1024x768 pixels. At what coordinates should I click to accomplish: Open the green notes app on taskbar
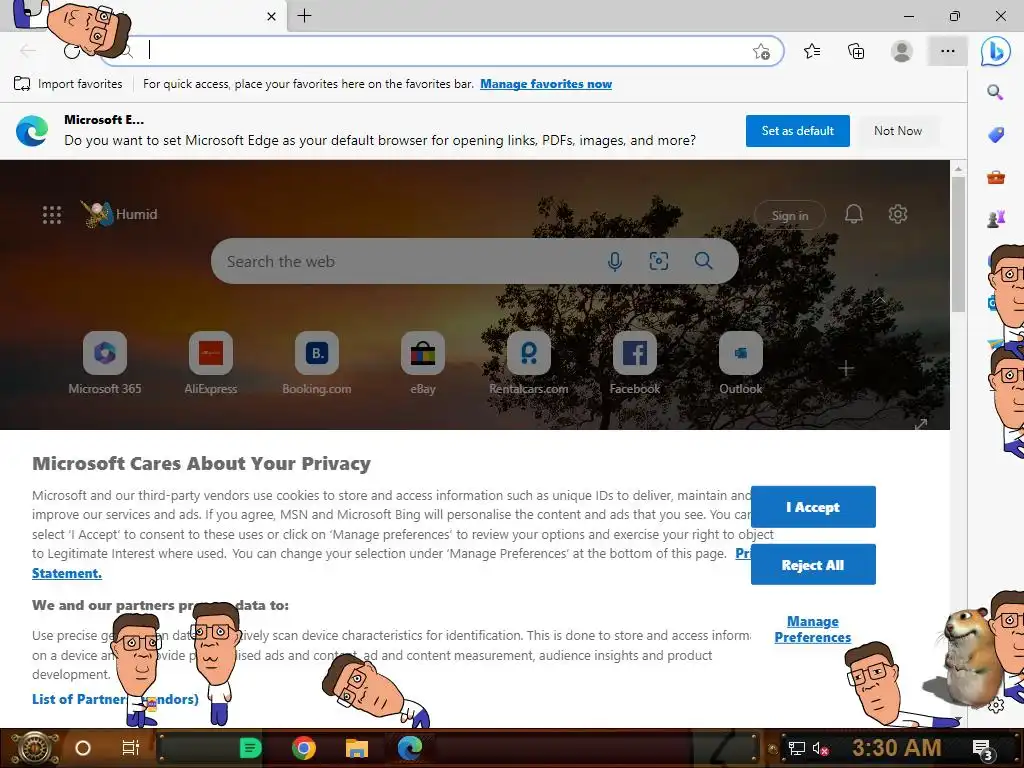(250, 748)
